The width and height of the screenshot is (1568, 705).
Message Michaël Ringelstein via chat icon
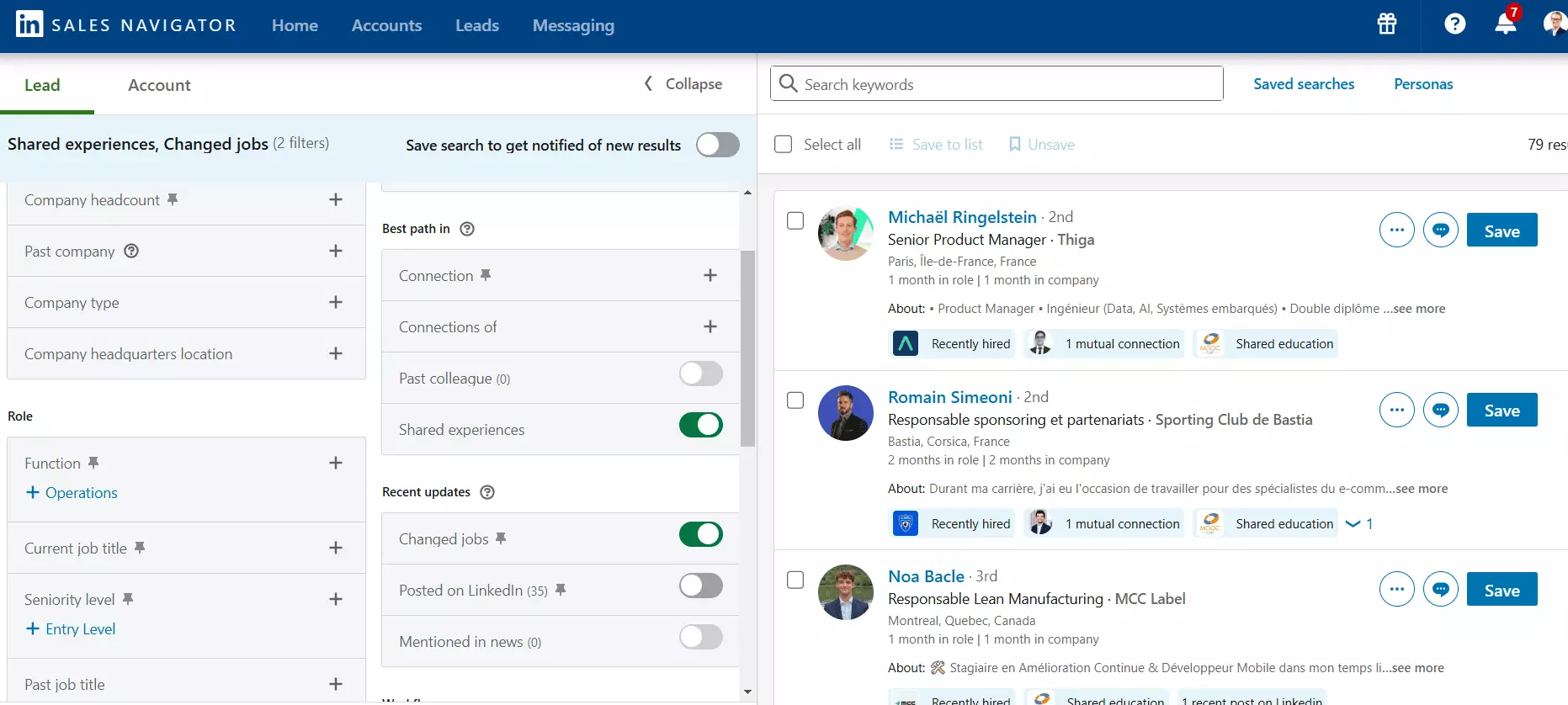click(x=1441, y=230)
